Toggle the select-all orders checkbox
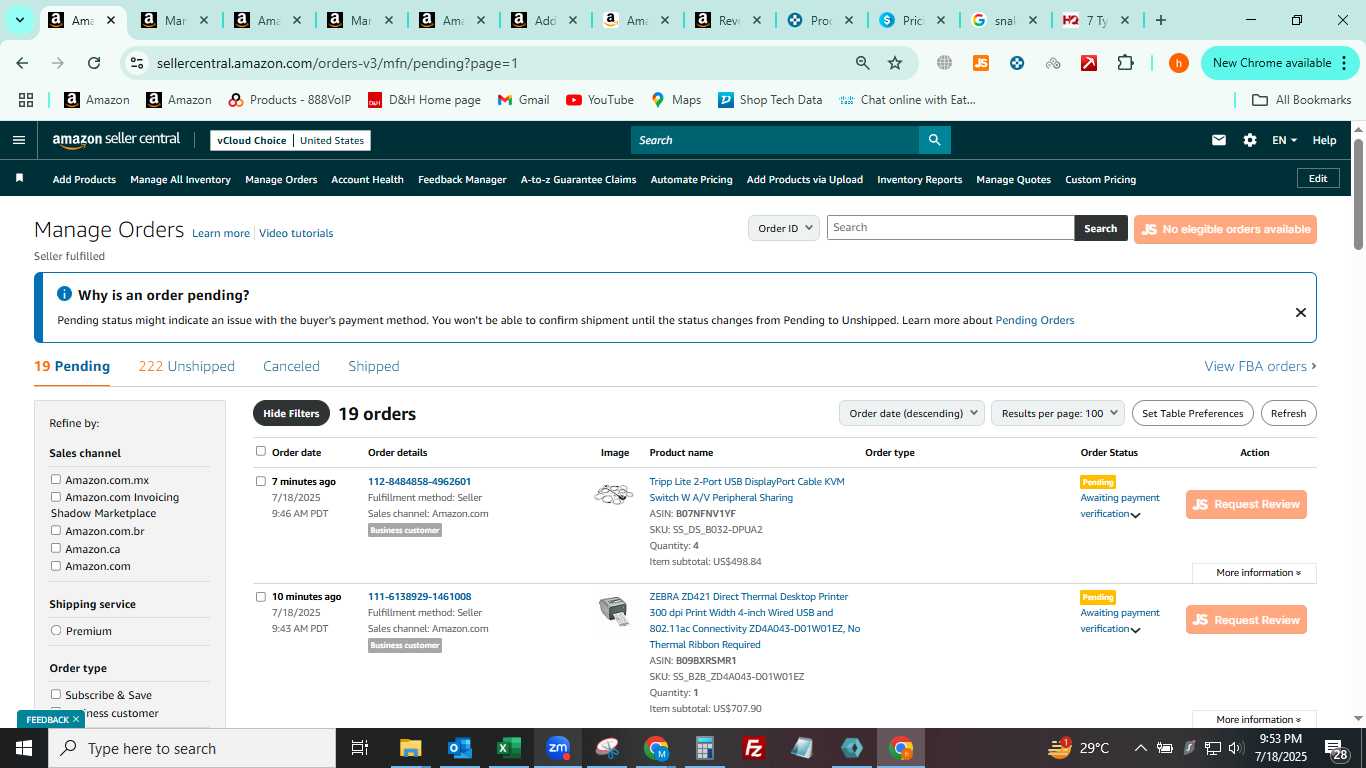This screenshot has height=768, width=1366. coord(261,451)
